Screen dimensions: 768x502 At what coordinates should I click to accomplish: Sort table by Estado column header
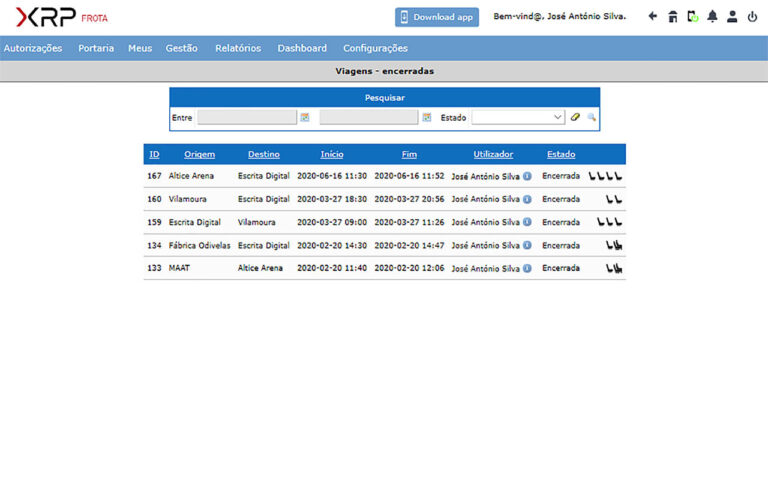click(x=561, y=154)
